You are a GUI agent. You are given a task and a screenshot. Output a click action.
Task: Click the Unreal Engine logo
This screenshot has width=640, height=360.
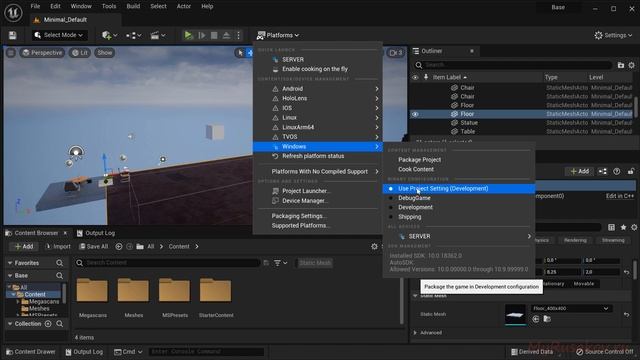pos(13,12)
